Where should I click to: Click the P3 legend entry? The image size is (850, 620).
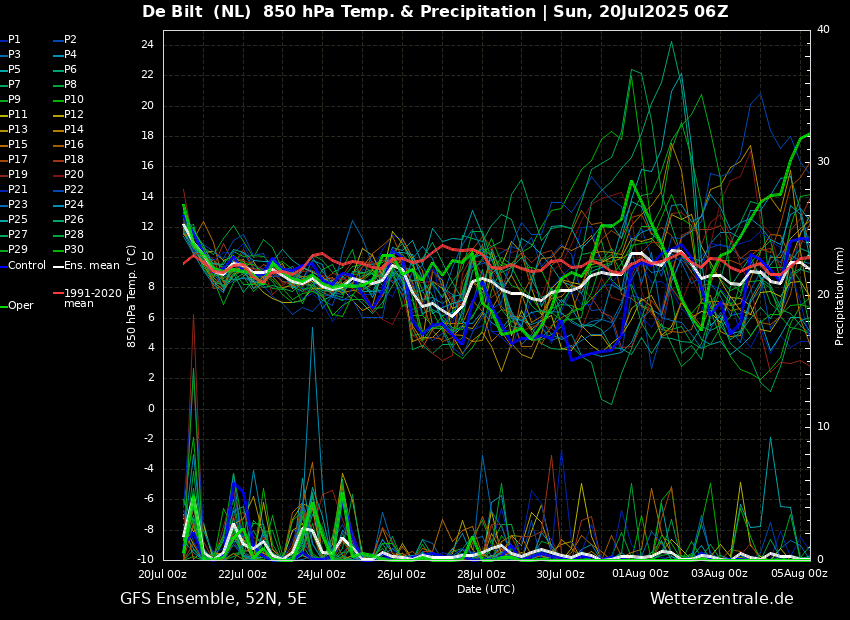(10, 55)
